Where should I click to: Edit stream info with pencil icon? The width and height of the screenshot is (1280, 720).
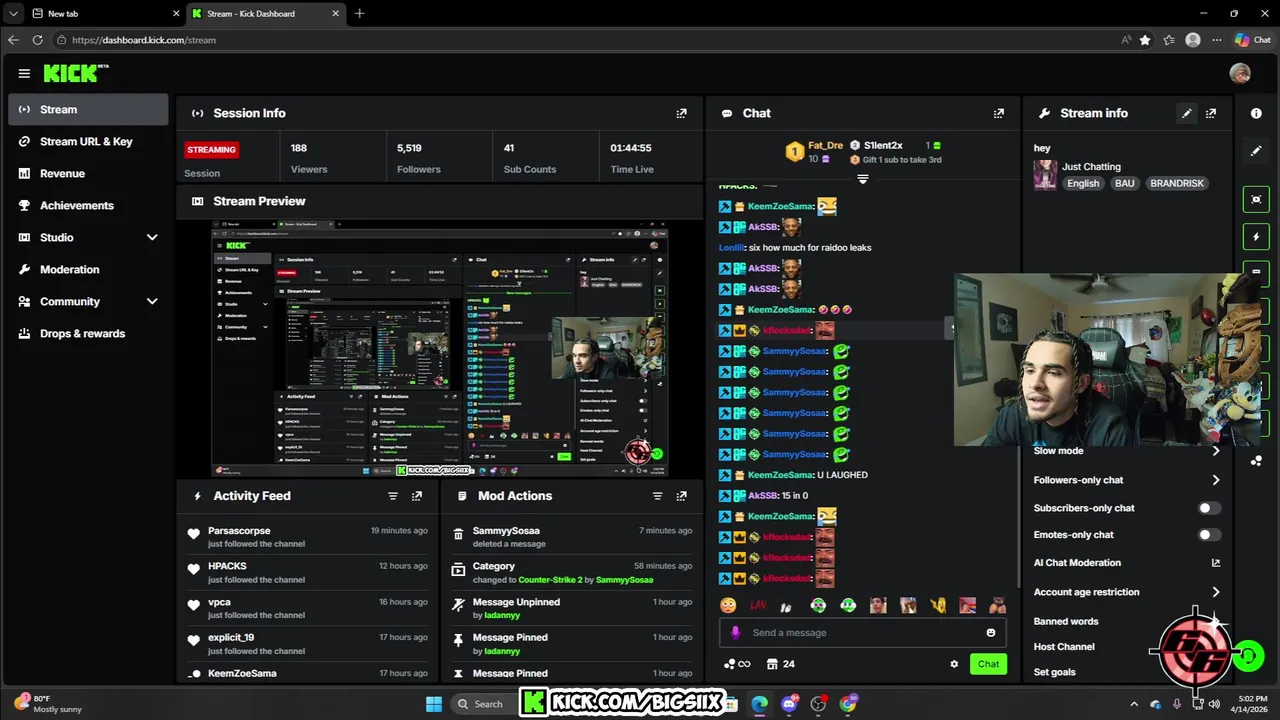[x=1187, y=113]
